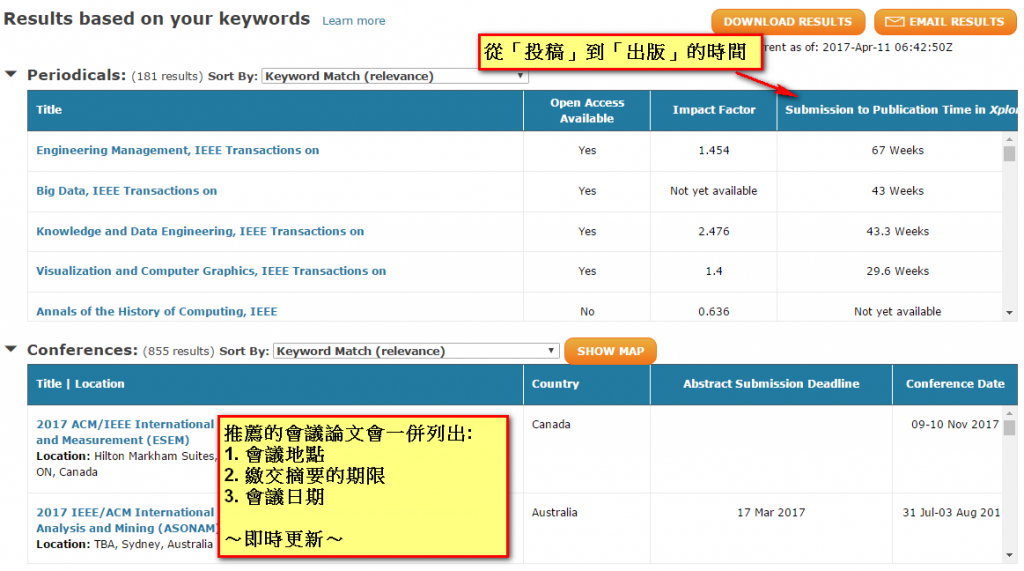Click the Impact Factor column header

click(714, 110)
